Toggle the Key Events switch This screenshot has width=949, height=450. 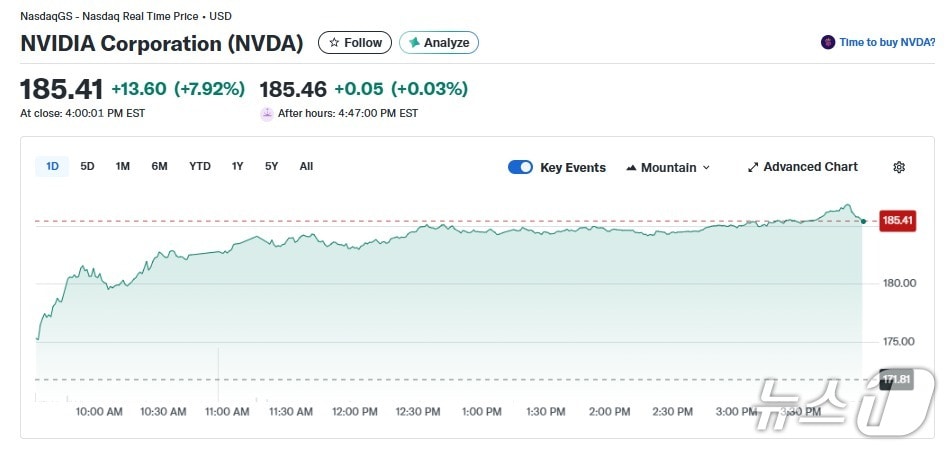tap(520, 167)
